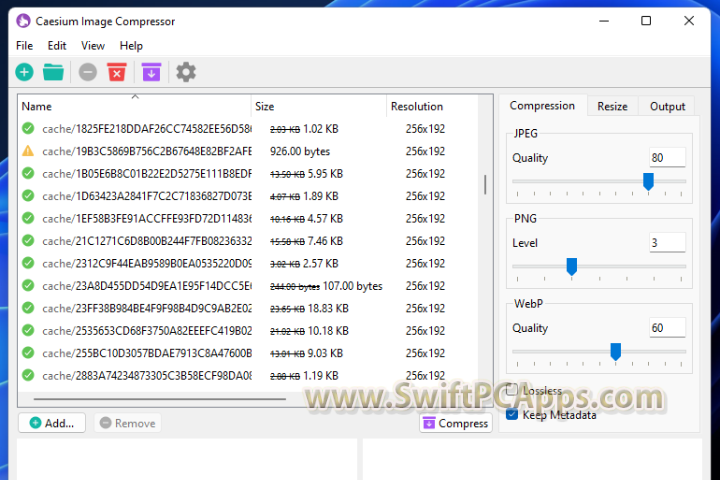Switch to the Resize tab
The image size is (720, 480).
coord(612,107)
